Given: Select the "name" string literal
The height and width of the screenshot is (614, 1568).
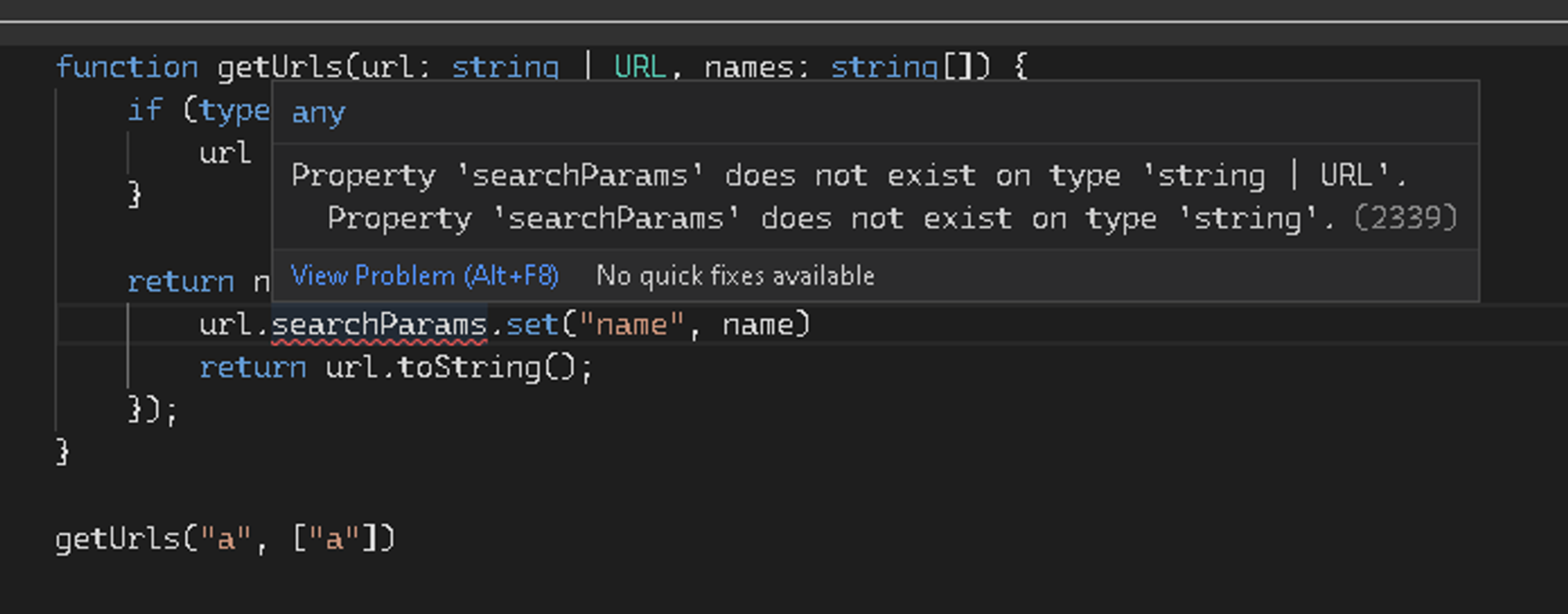Looking at the screenshot, I should (x=633, y=325).
